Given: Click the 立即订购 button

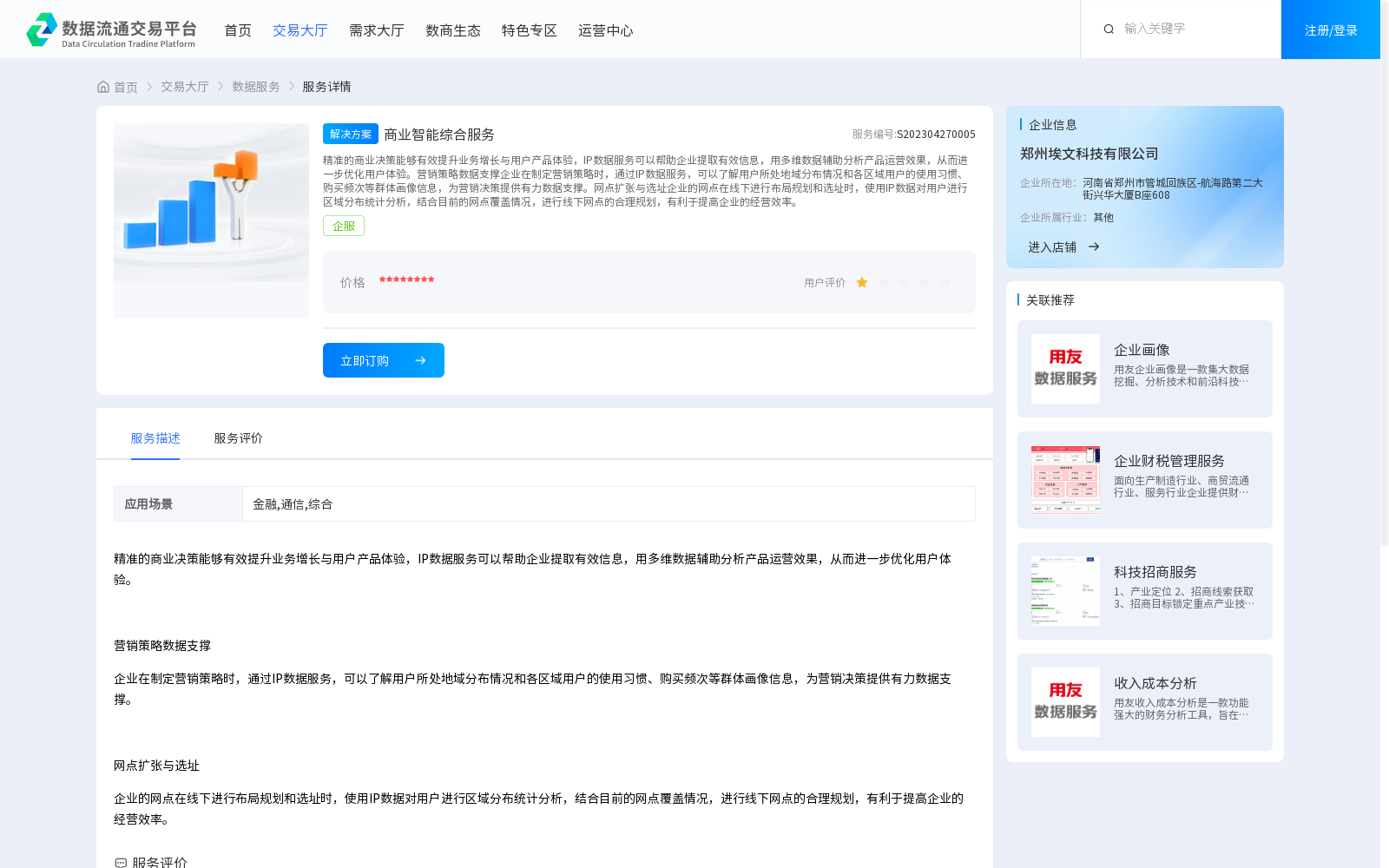Looking at the screenshot, I should 384,360.
